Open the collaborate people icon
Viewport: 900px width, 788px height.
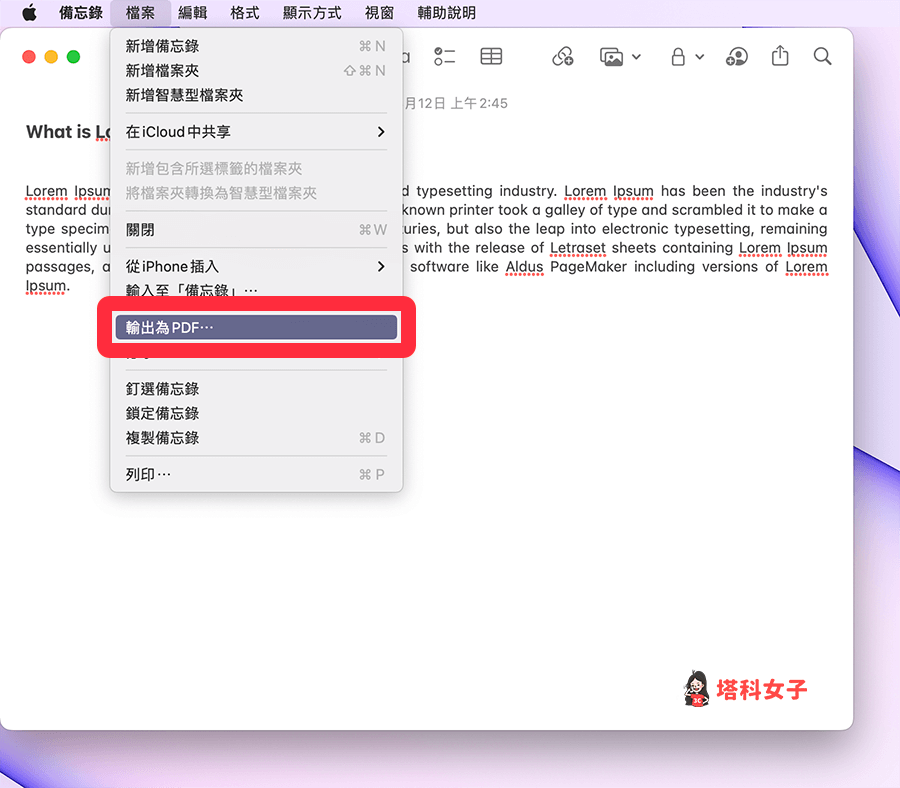tap(737, 57)
